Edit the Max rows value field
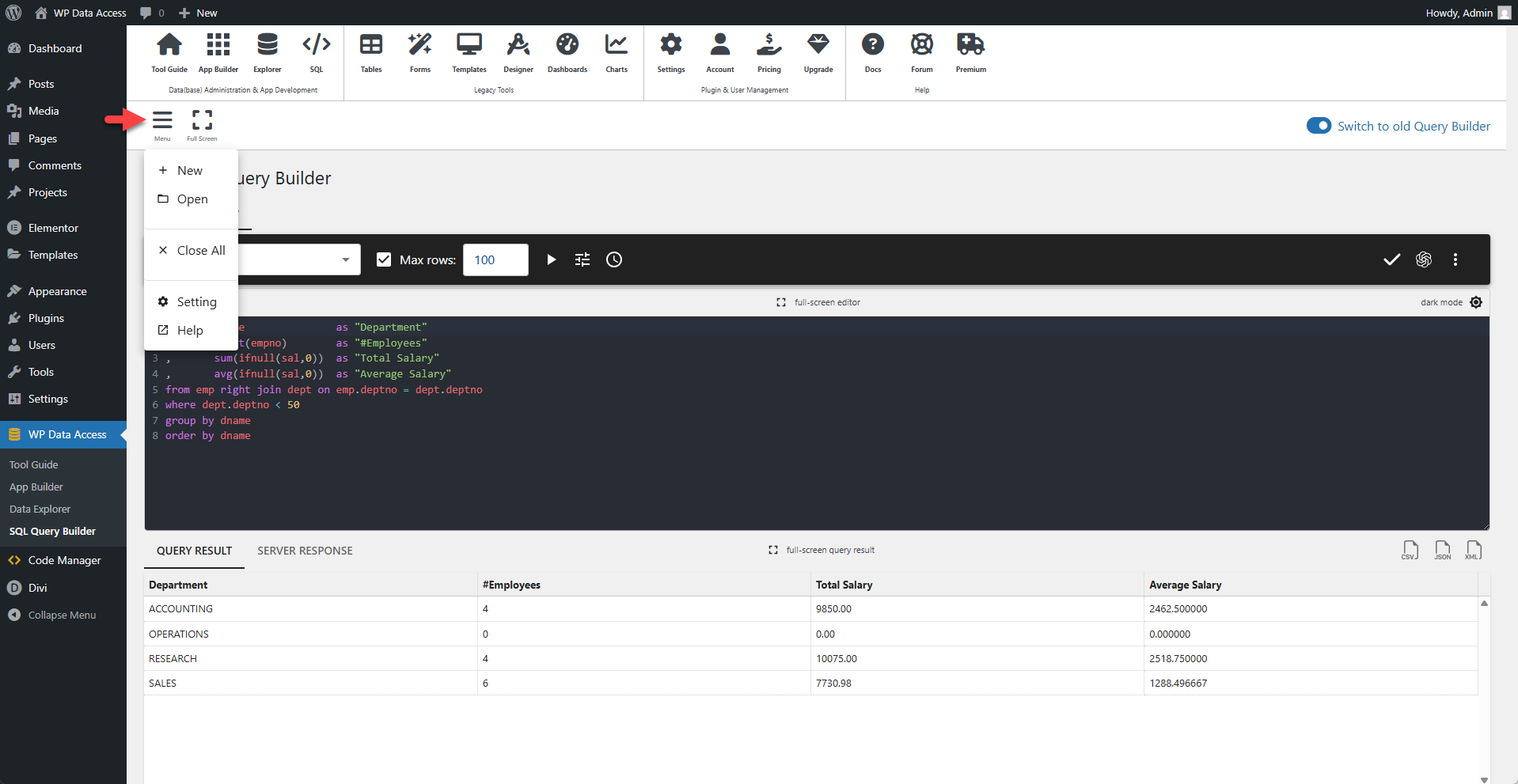The image size is (1518, 784). pyautogui.click(x=495, y=259)
